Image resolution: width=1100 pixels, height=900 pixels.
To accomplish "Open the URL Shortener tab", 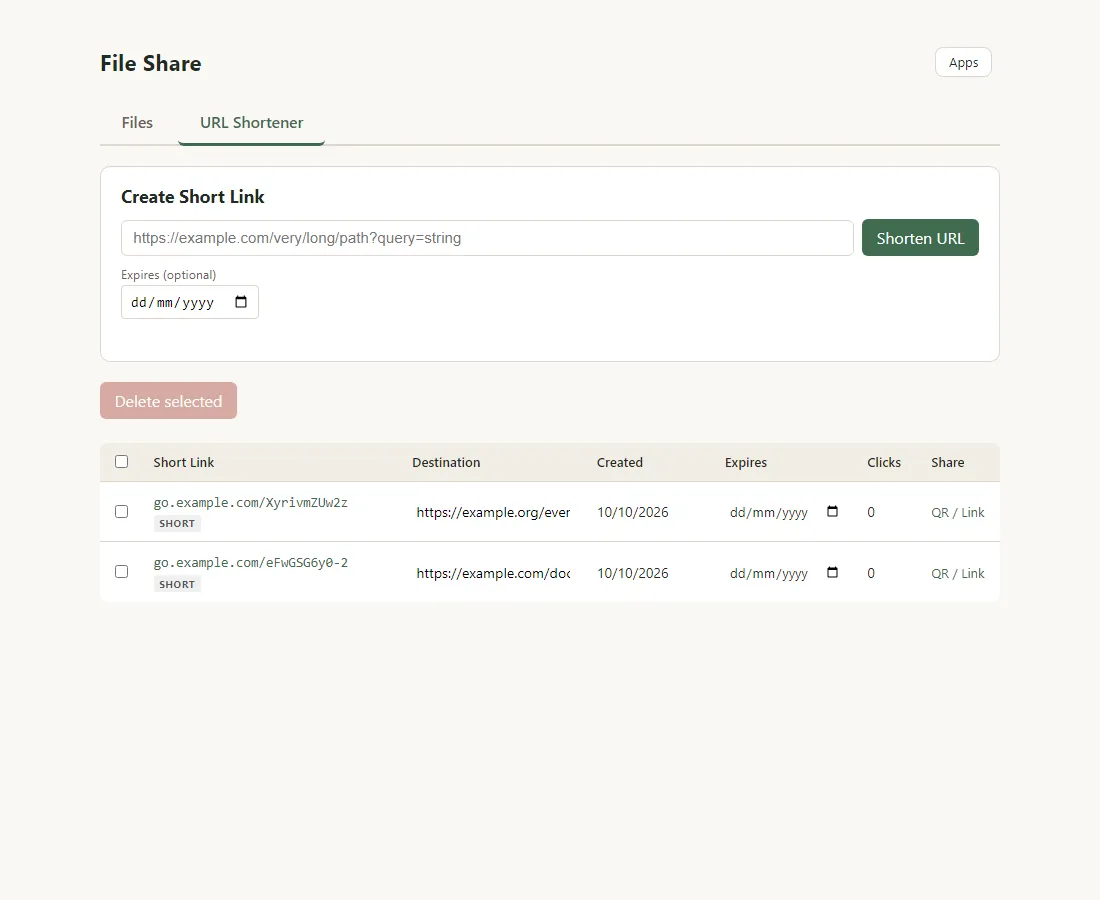I will (251, 123).
